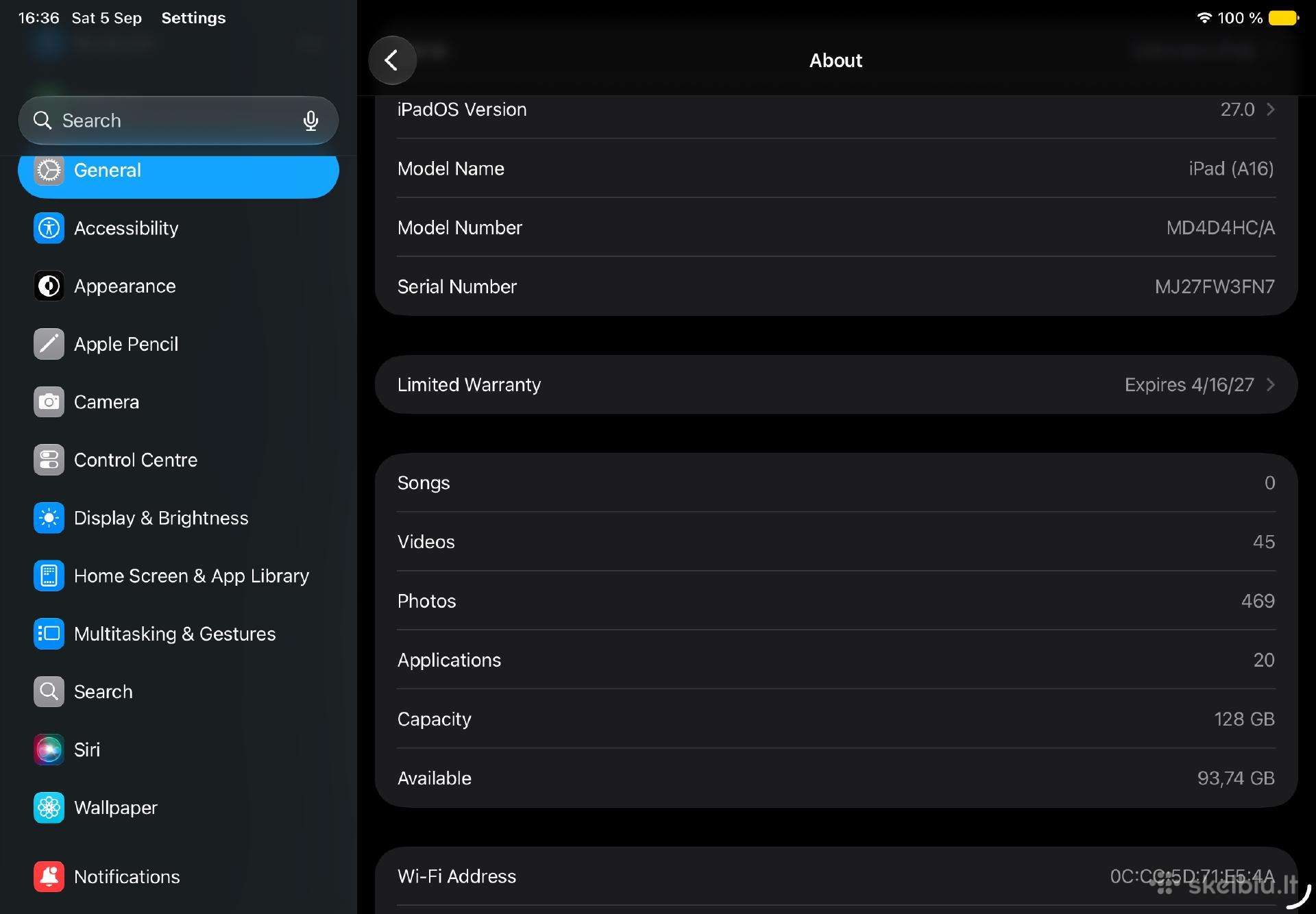The image size is (1316, 914).
Task: Tap the Search settings icon in the sidebar
Action: [49, 692]
